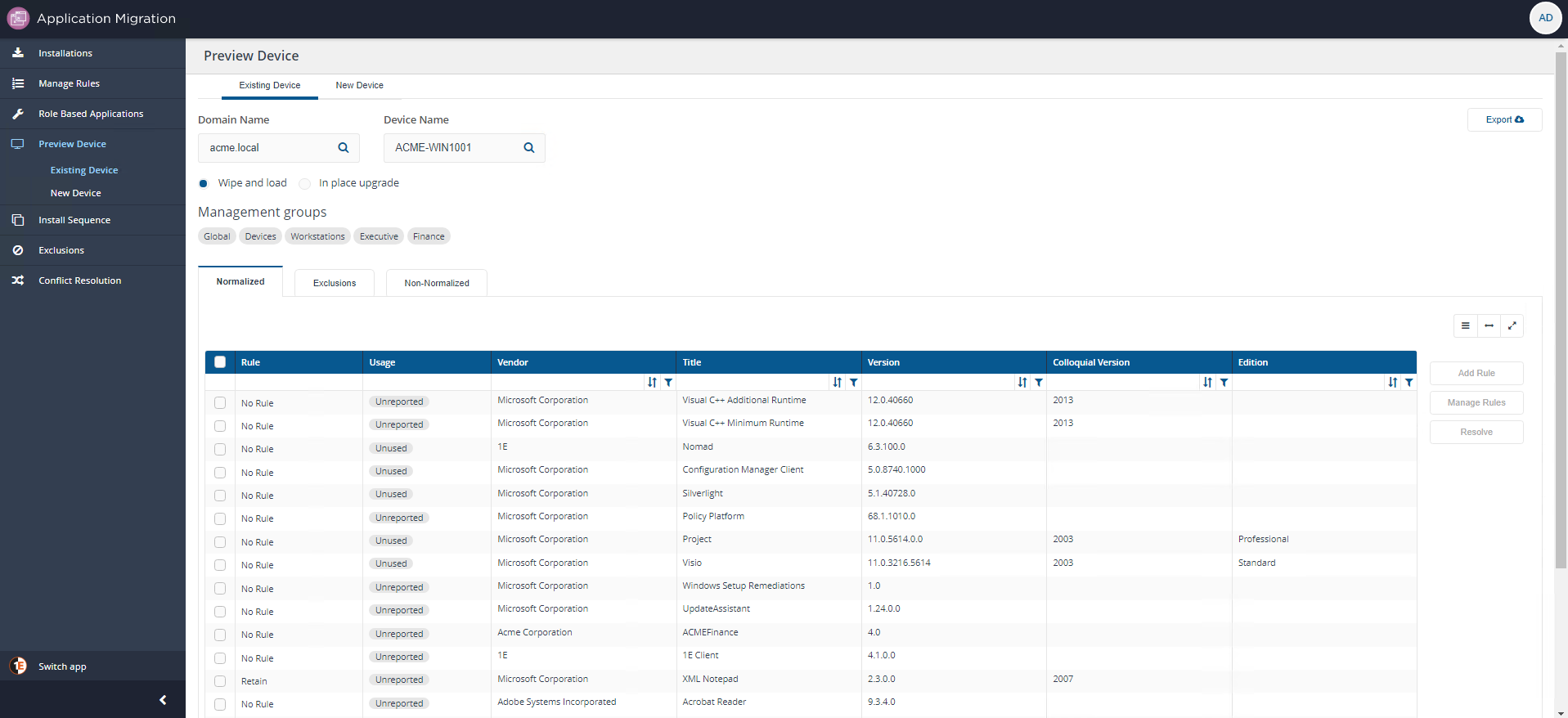Click the Executive management group tag
Image resolution: width=1568 pixels, height=718 pixels.
[x=379, y=236]
